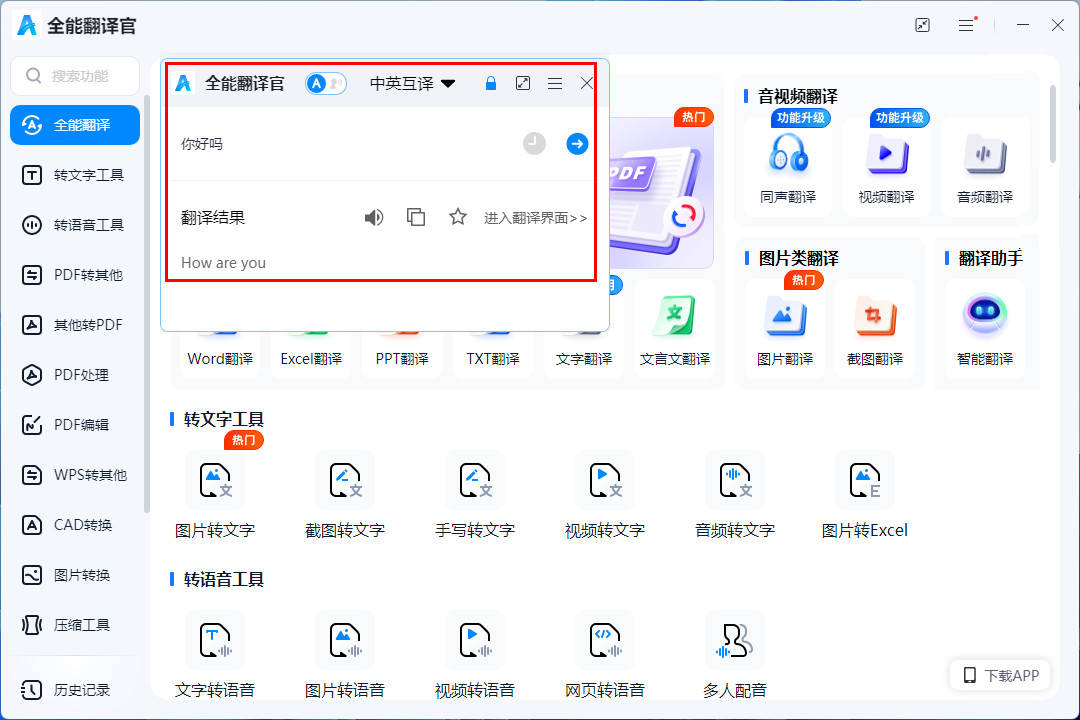Open the 视频翻译 tool
Image resolution: width=1080 pixels, height=720 pixels.
(x=886, y=167)
